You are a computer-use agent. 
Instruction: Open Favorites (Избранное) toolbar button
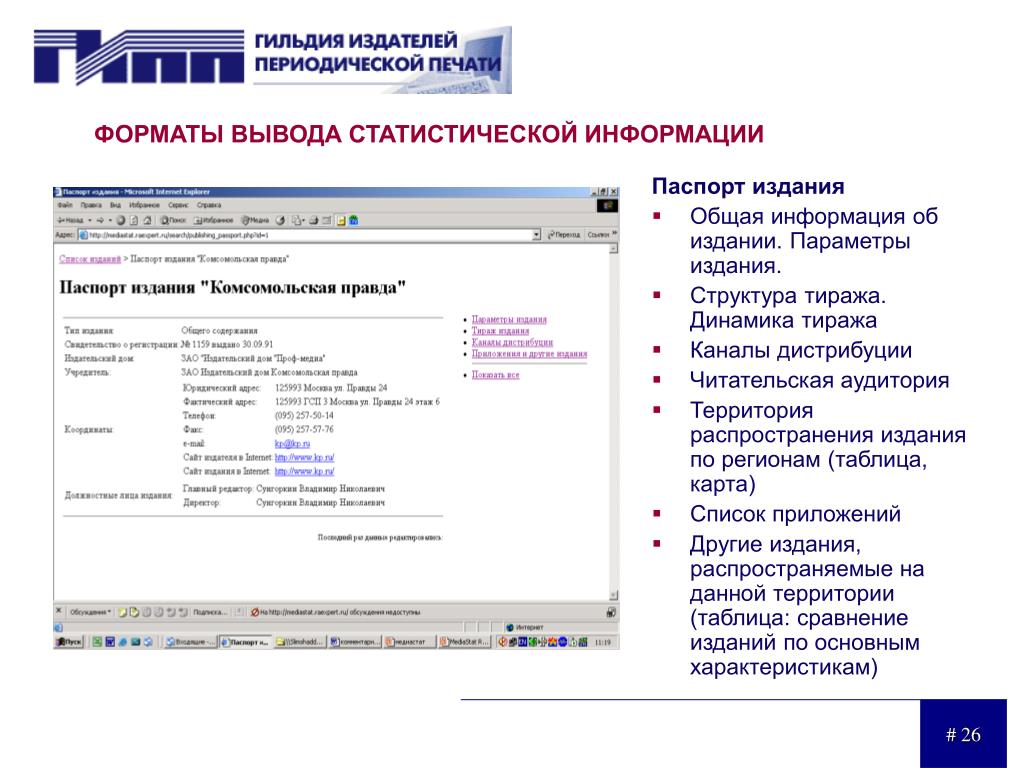[214, 220]
